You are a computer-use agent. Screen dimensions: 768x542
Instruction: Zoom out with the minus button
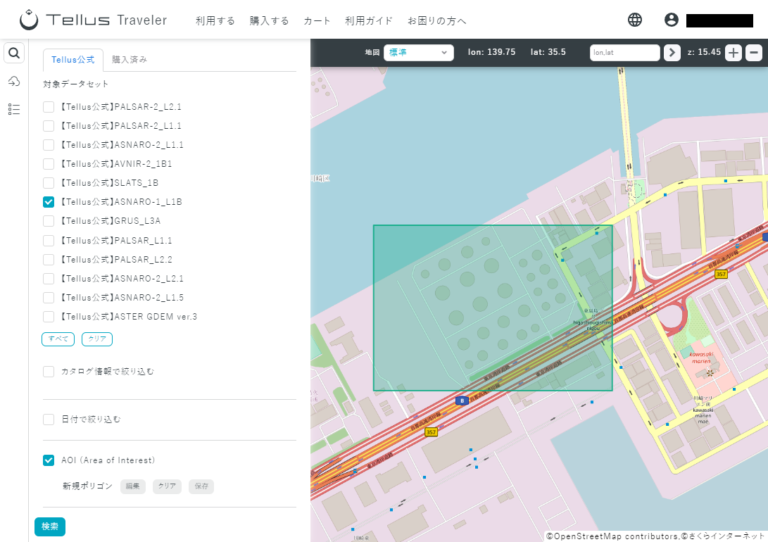754,52
